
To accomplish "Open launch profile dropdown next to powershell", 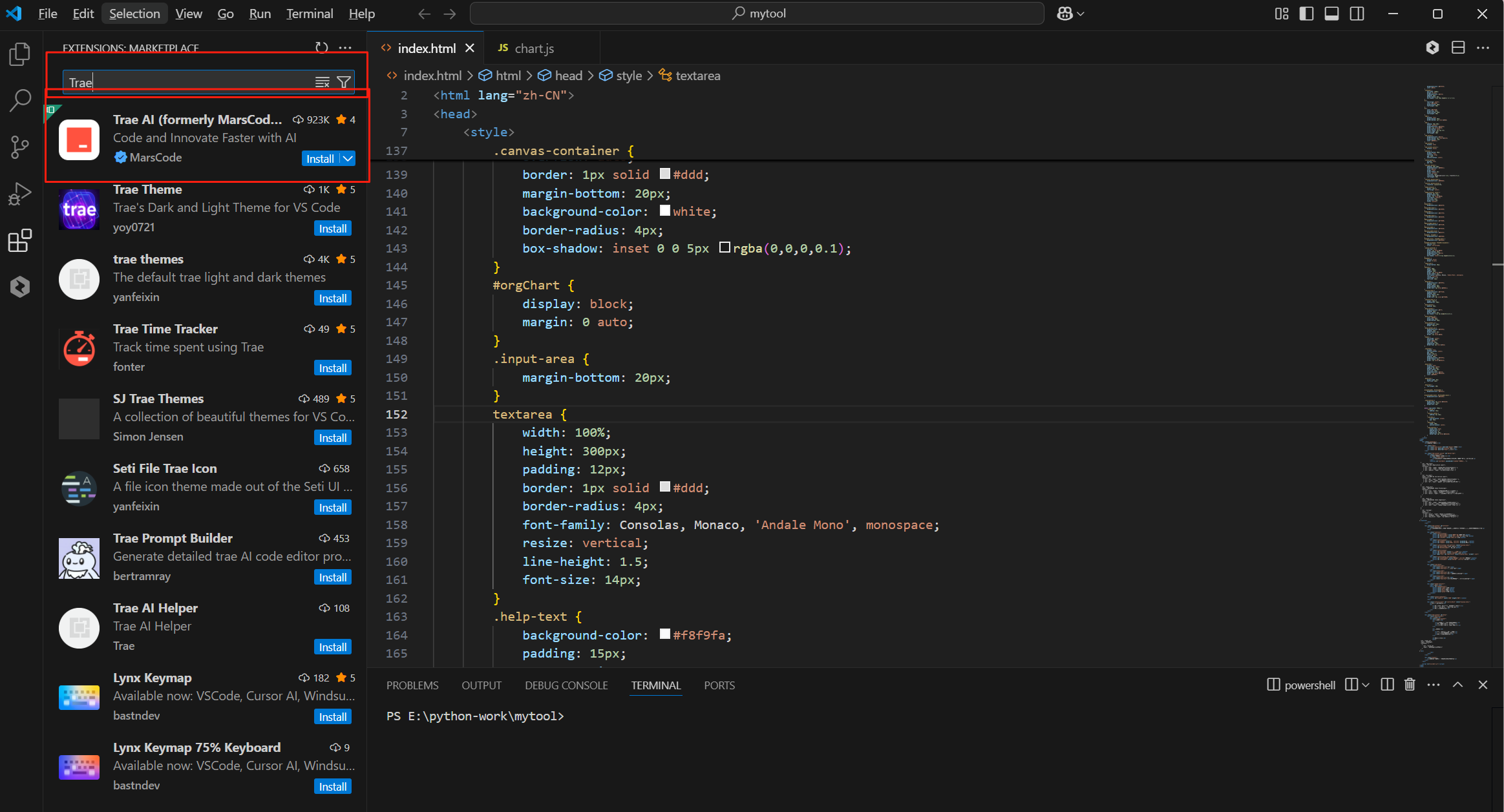I will [x=1366, y=685].
